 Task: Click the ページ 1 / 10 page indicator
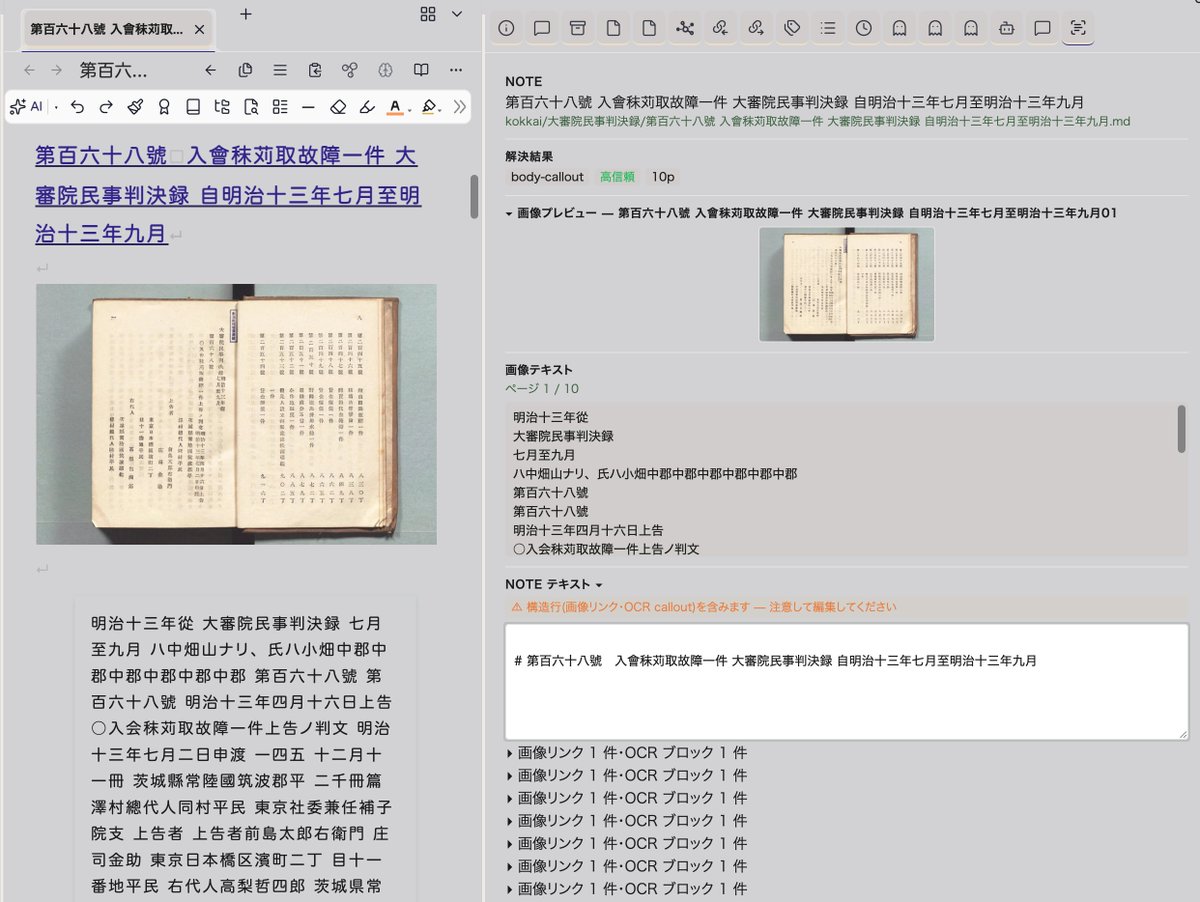pos(542,389)
